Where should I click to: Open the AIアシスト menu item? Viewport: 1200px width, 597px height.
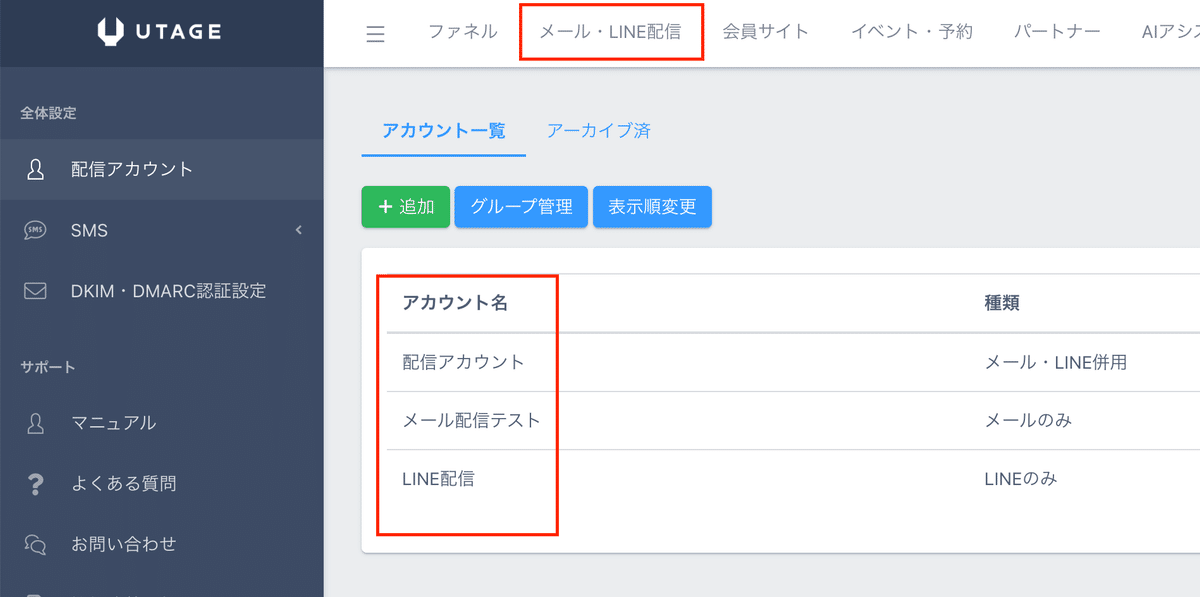1171,32
